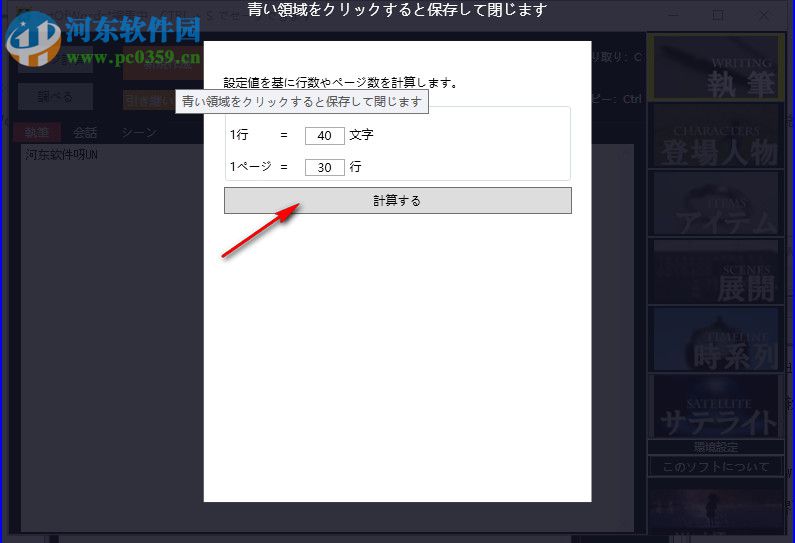Click the 環境設定 settings button
This screenshot has width=795, height=543.
tap(715, 447)
